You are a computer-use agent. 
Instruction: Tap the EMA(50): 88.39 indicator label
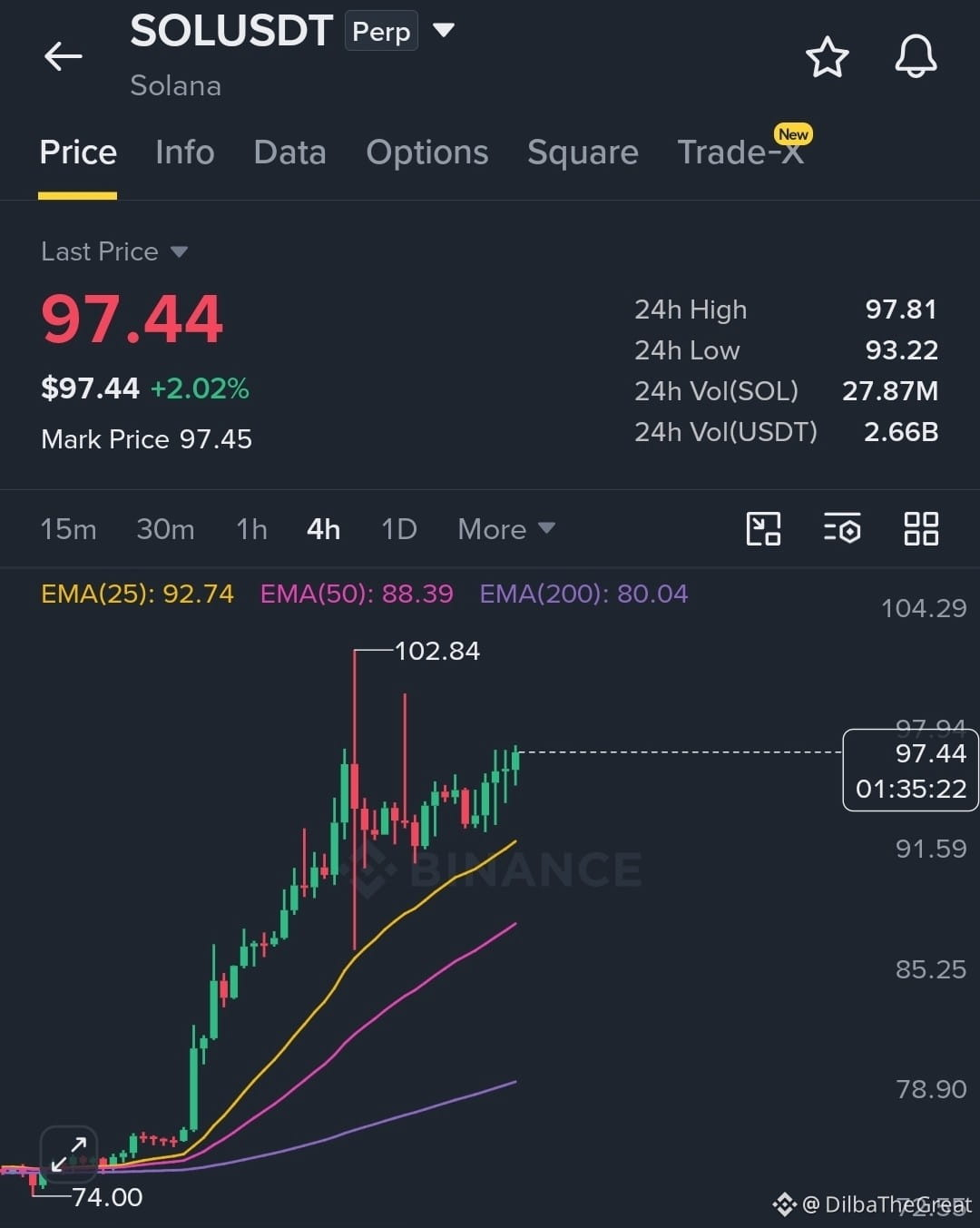click(357, 594)
